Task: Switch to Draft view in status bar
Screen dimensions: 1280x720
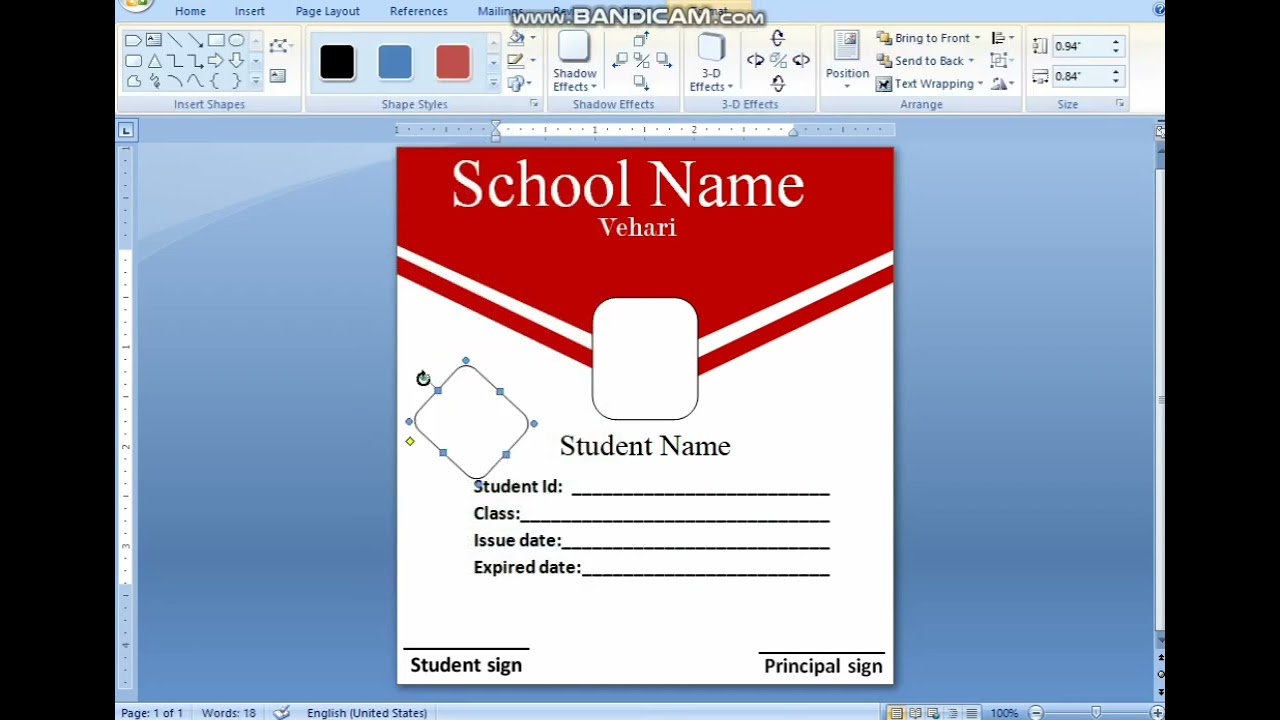Action: click(x=971, y=713)
